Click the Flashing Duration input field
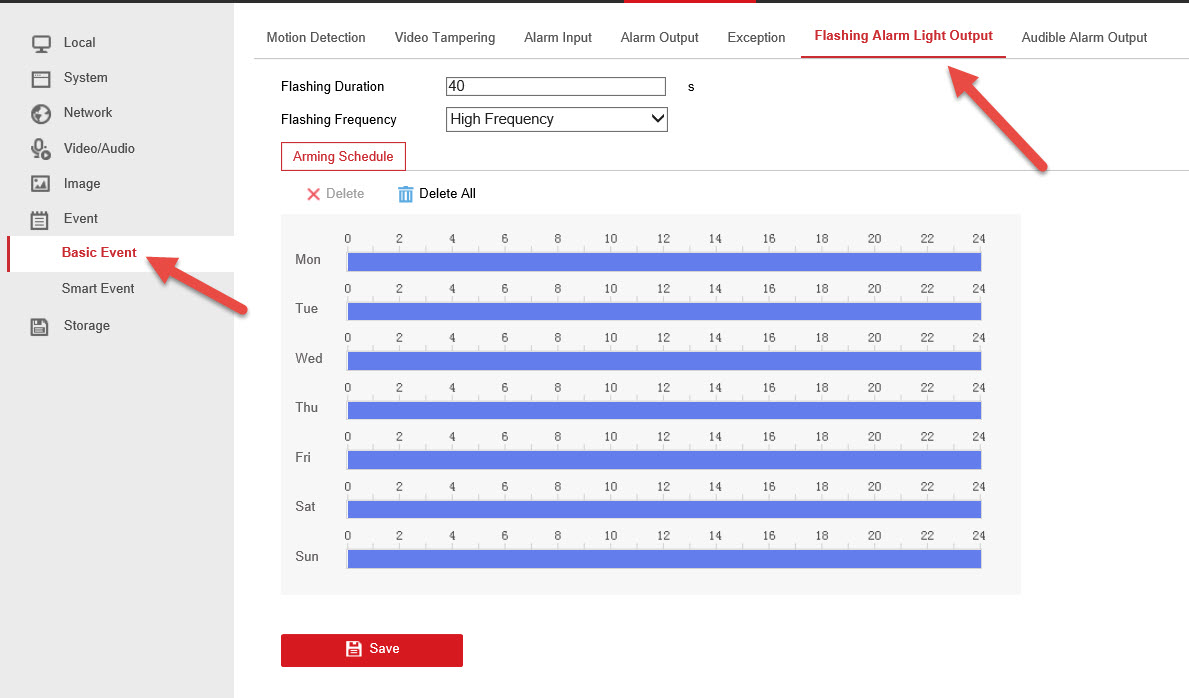Image resolution: width=1189 pixels, height=698 pixels. 556,87
